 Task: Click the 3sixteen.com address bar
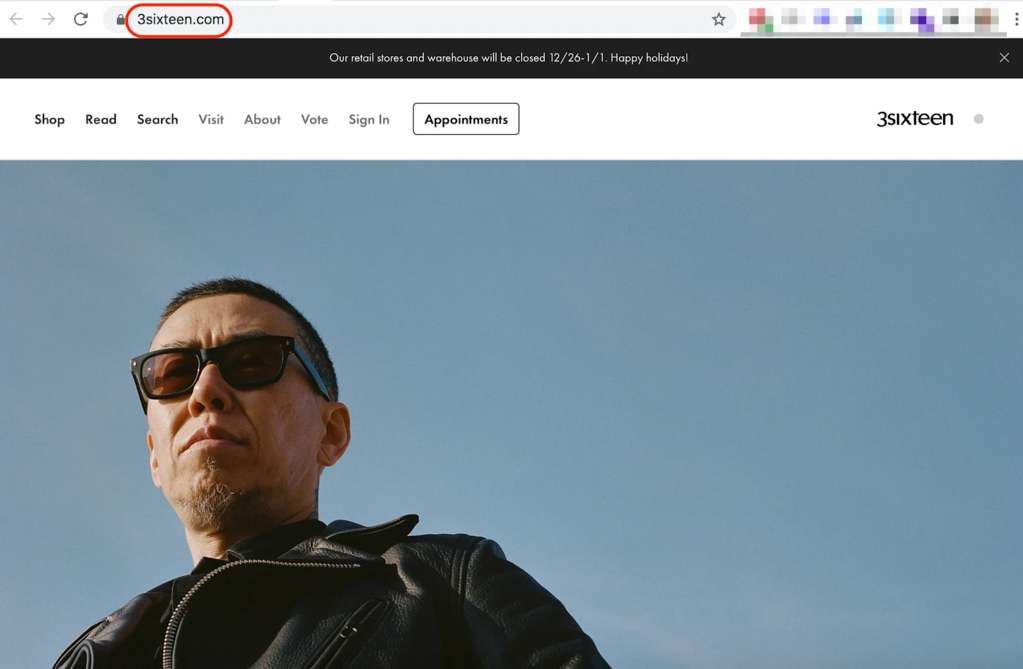(x=418, y=20)
